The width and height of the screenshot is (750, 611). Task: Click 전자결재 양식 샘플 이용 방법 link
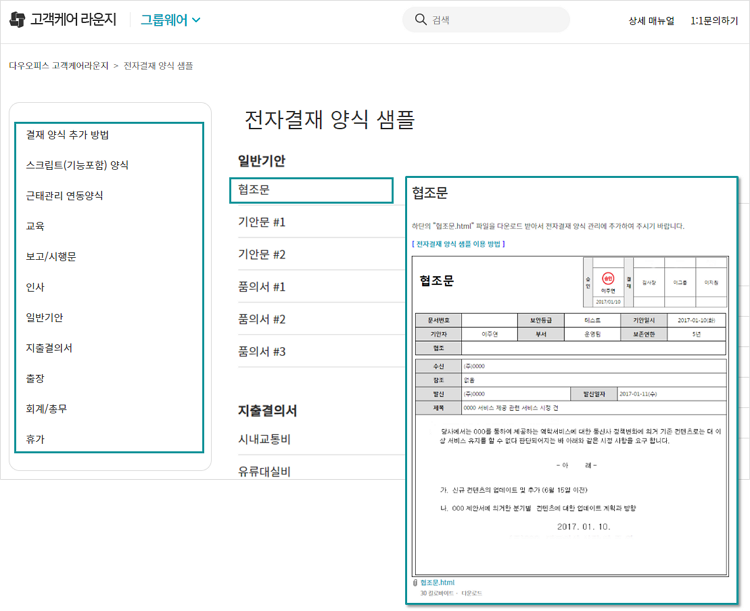coord(459,244)
